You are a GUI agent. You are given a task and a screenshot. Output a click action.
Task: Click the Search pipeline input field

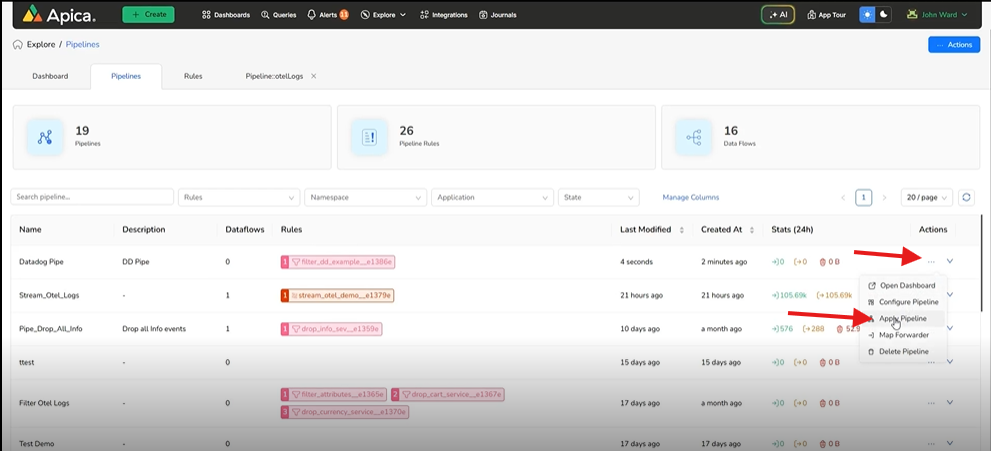pyautogui.click(x=92, y=198)
